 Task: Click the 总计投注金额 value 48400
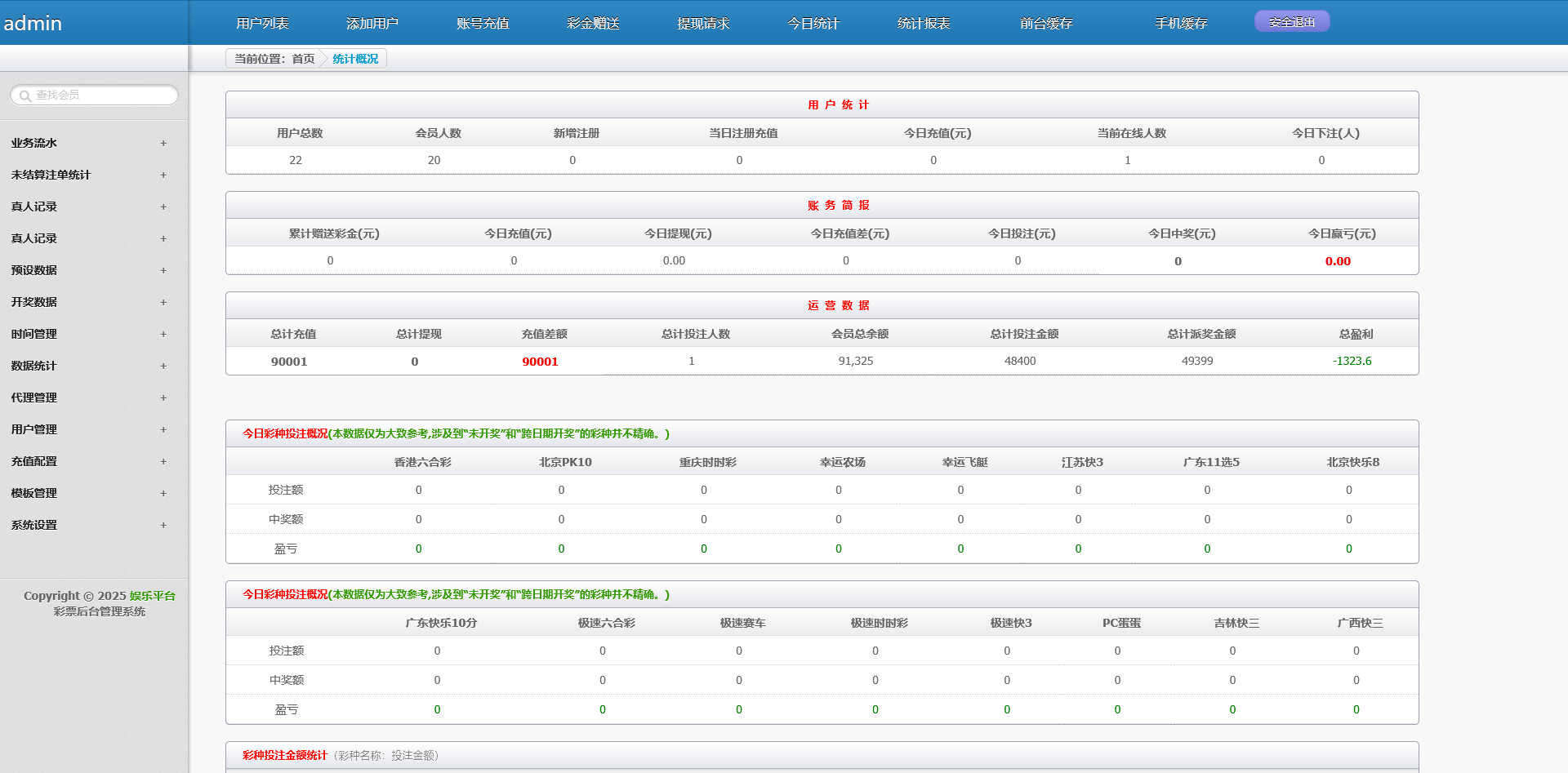(x=1020, y=361)
